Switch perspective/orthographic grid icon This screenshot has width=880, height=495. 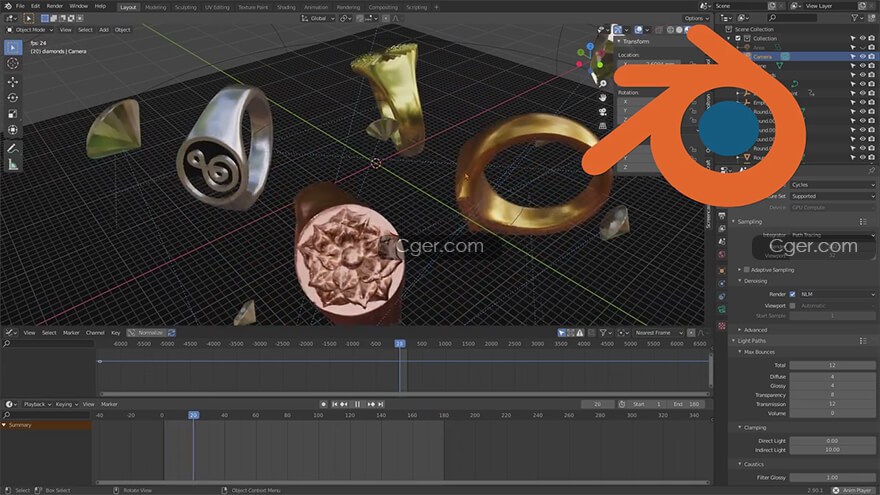pos(603,126)
